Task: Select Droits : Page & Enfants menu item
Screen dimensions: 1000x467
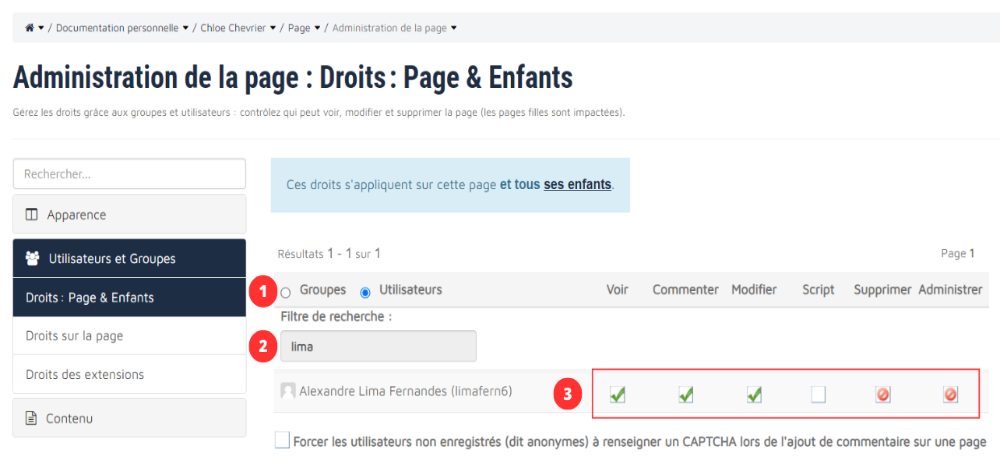Action: click(129, 298)
